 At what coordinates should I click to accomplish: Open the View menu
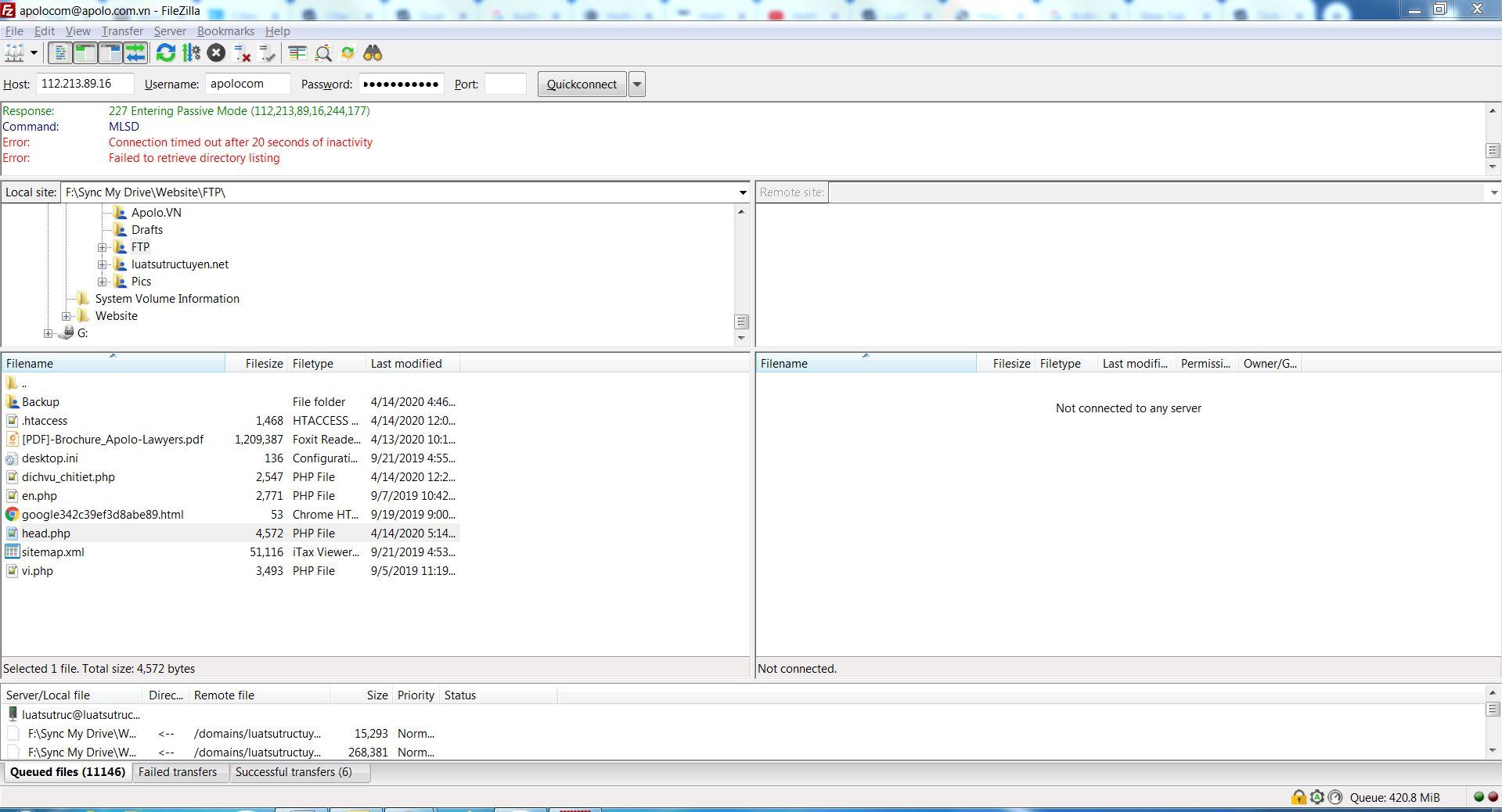(77, 31)
